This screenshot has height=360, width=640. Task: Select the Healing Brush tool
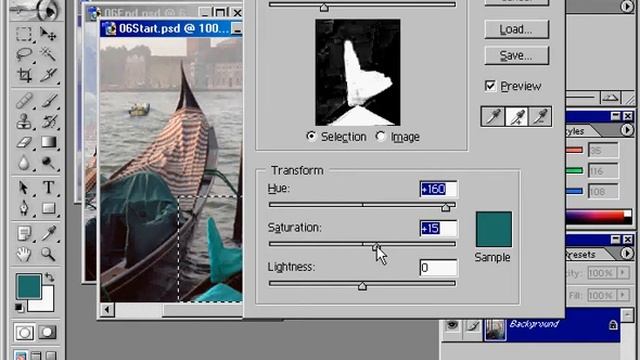pyautogui.click(x=24, y=100)
